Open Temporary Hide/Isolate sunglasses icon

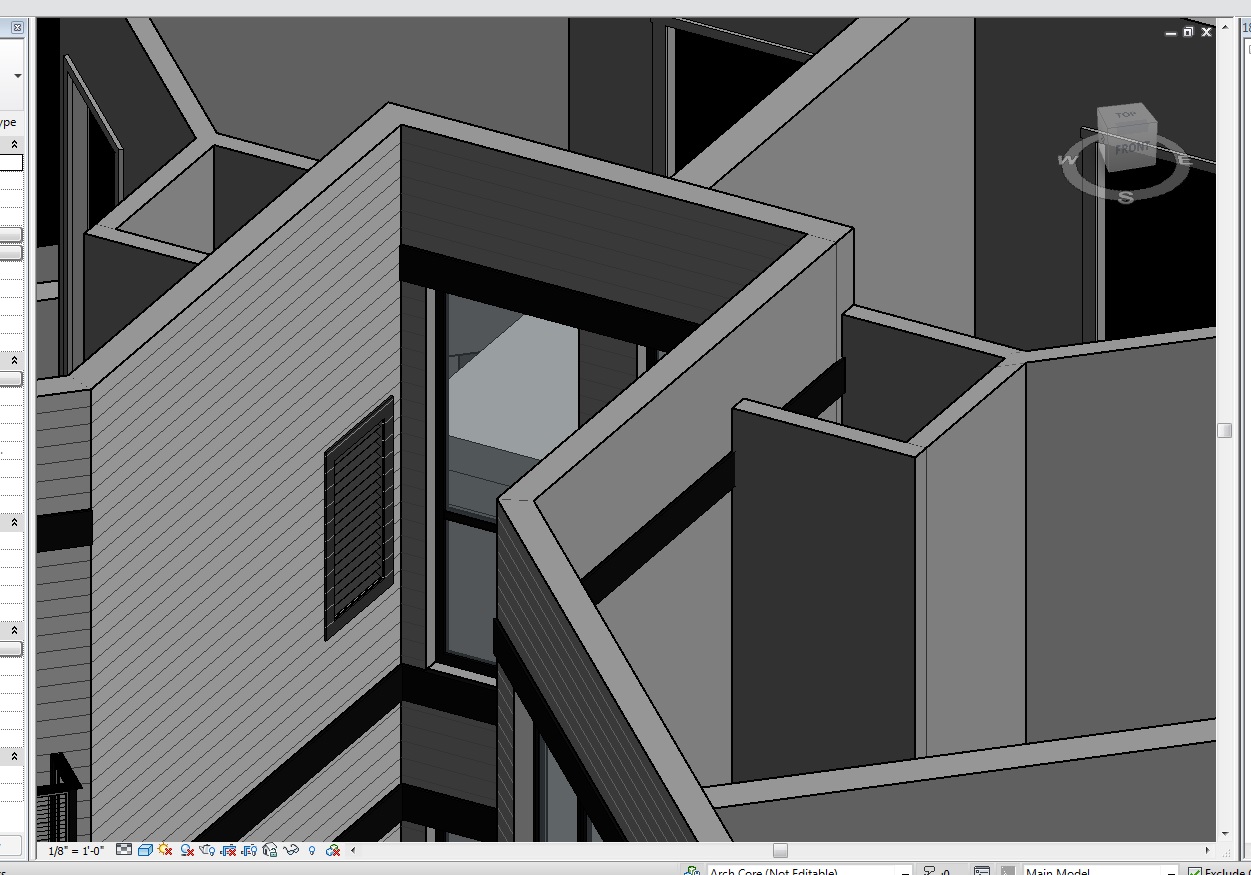pos(291,850)
